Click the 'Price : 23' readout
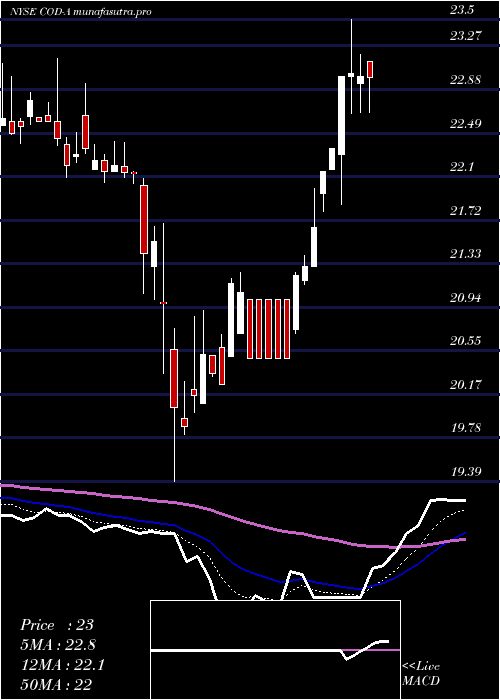The height and width of the screenshot is (700, 500). pyautogui.click(x=57, y=625)
